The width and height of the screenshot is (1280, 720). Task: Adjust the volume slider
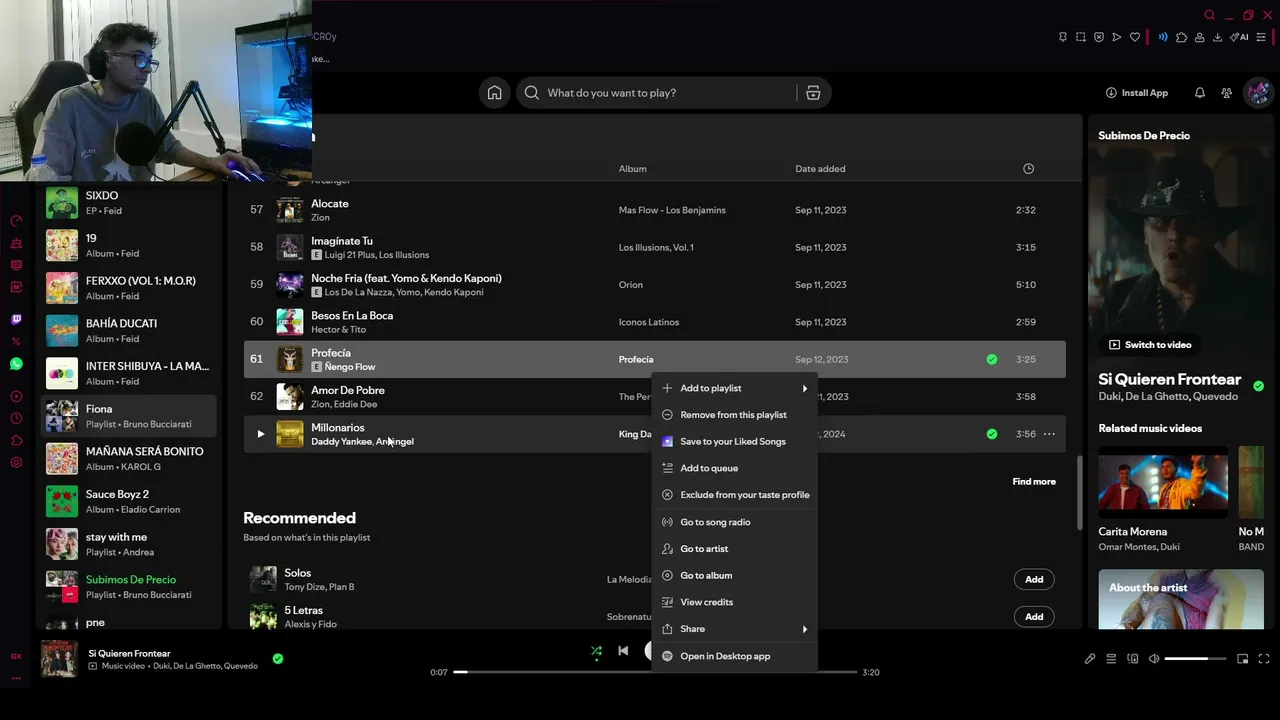point(1196,659)
